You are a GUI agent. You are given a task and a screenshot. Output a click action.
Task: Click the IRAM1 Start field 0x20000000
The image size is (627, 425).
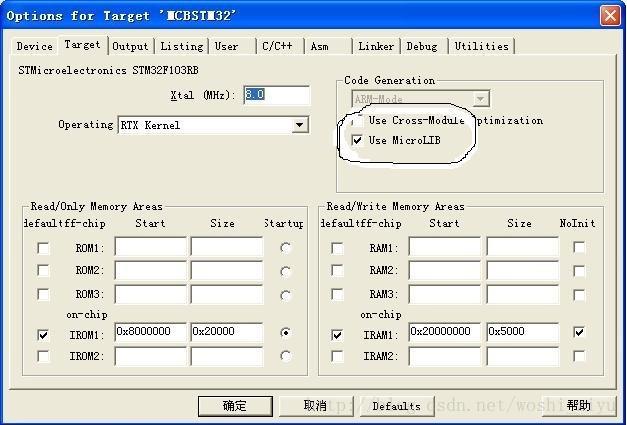pos(445,332)
